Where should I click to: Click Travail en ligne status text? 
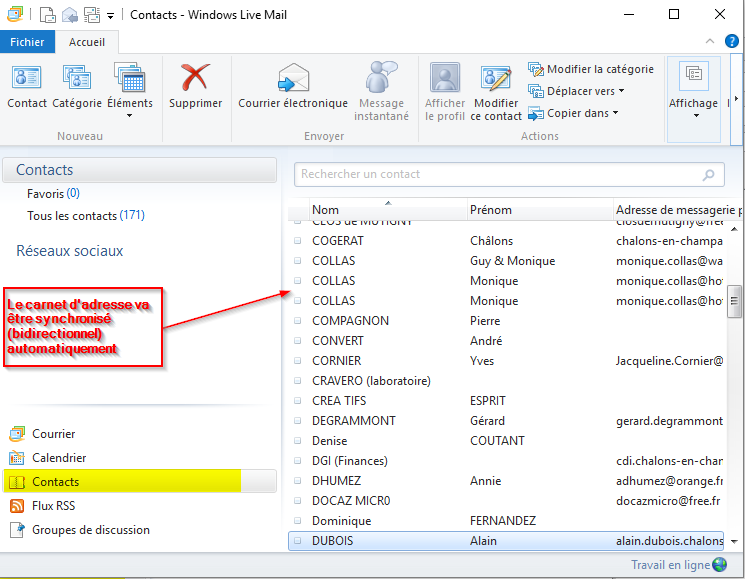coord(670,565)
